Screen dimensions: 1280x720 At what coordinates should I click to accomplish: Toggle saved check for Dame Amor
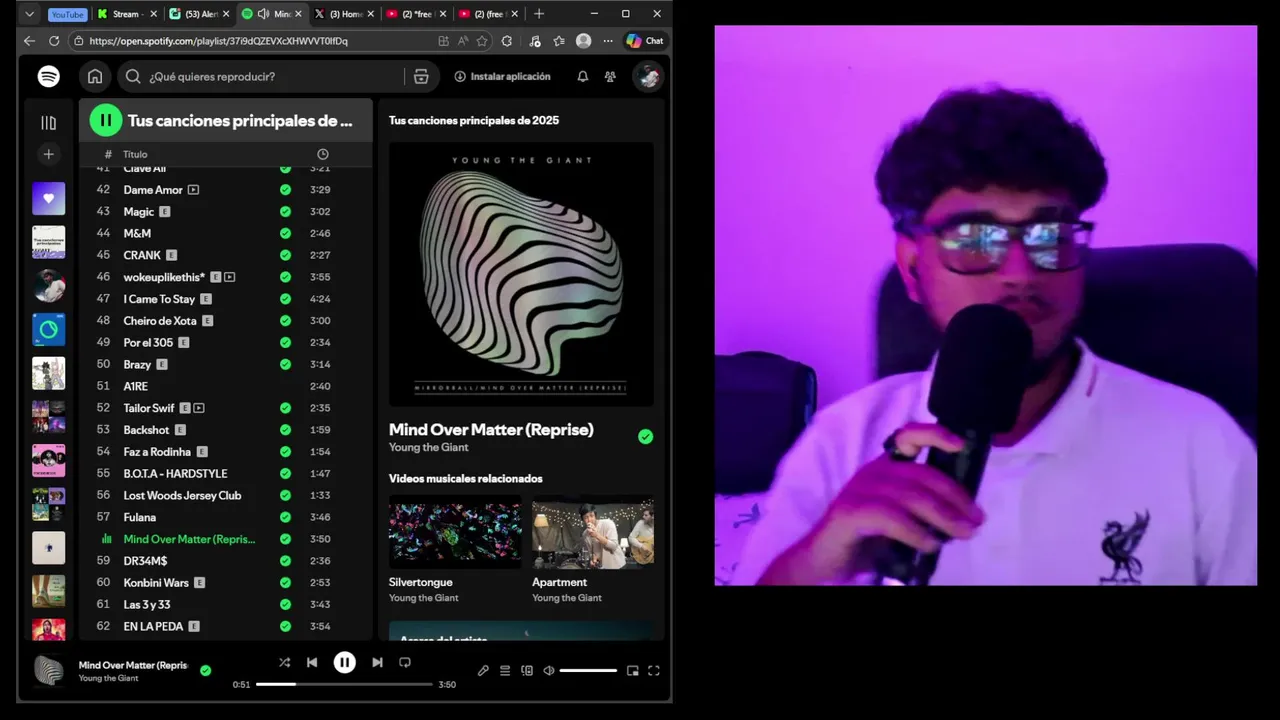[285, 190]
